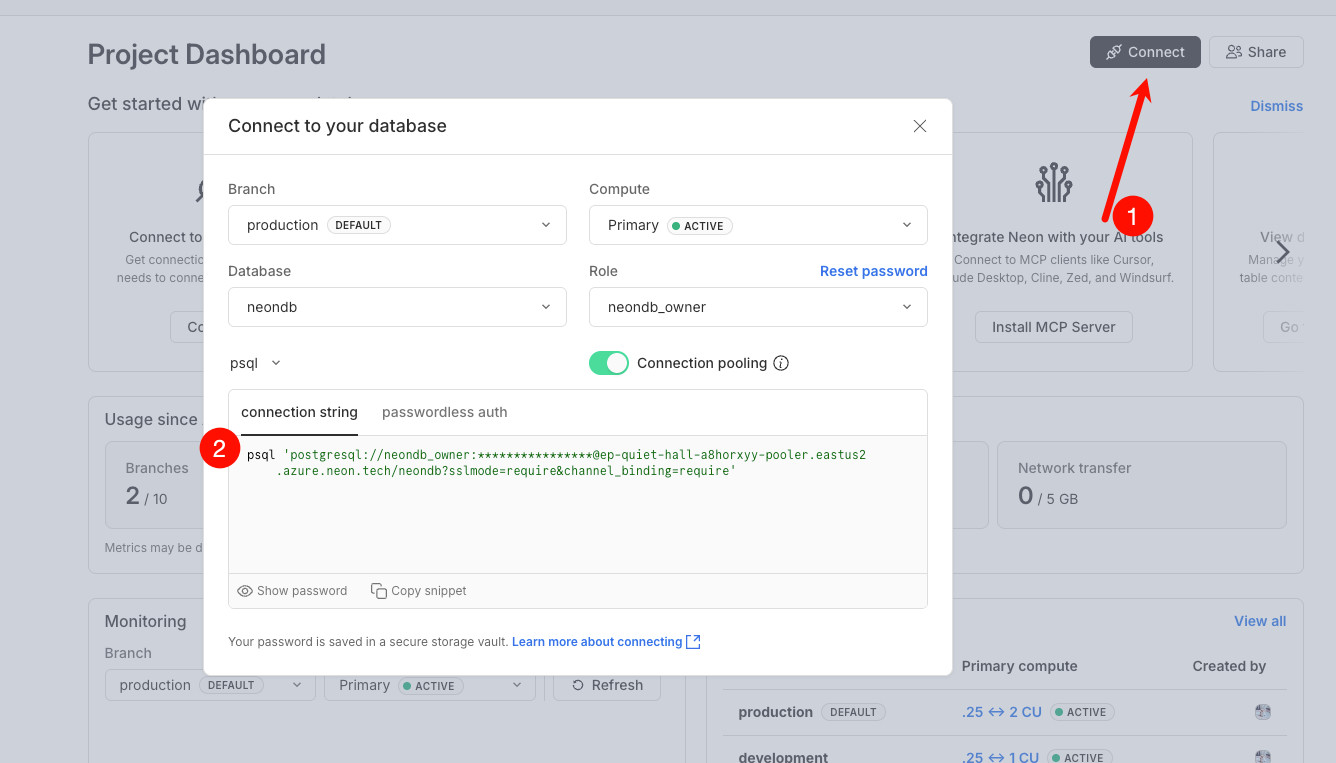Switch to the passwordless auth tab
The width and height of the screenshot is (1336, 763).
445,412
